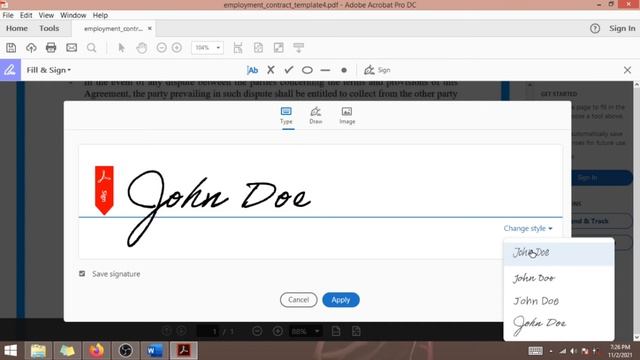Open Microsoft Word from the taskbar
640x360 pixels.
click(x=154, y=350)
